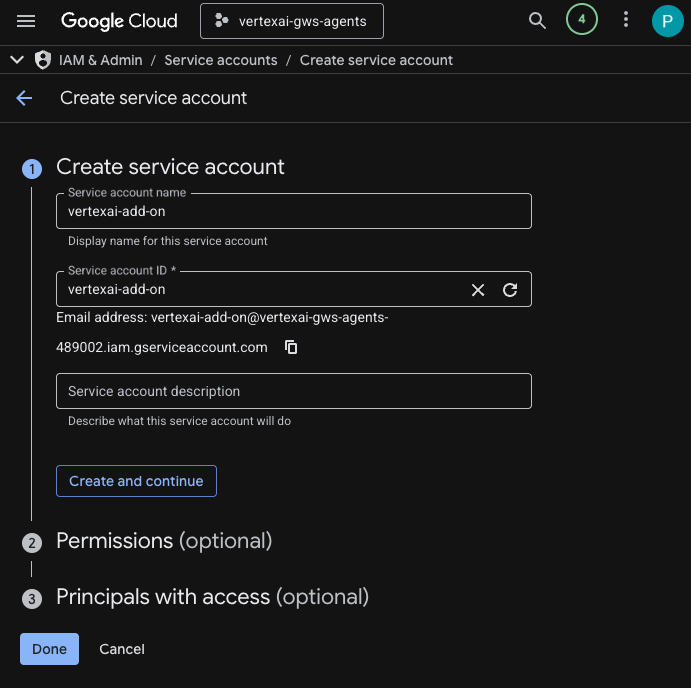Viewport: 691px width, 688px height.
Task: Go to Service accounts breadcrumb
Action: click(220, 60)
